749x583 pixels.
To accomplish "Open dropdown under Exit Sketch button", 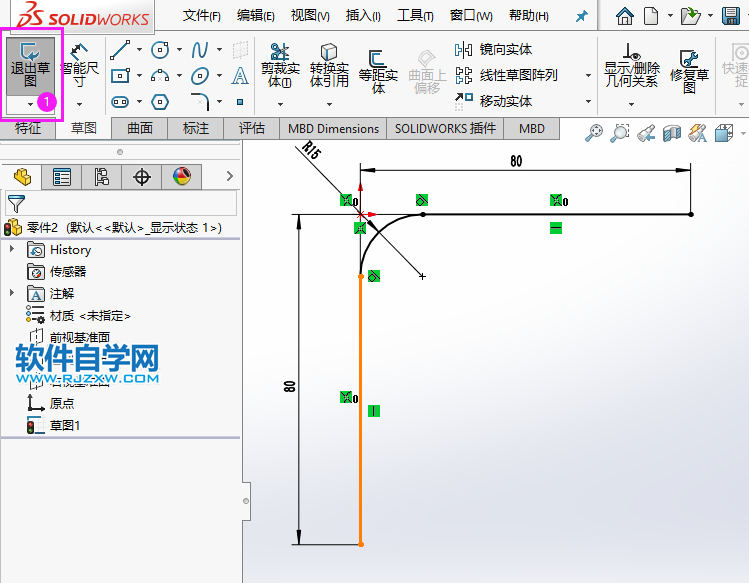I will [31, 104].
